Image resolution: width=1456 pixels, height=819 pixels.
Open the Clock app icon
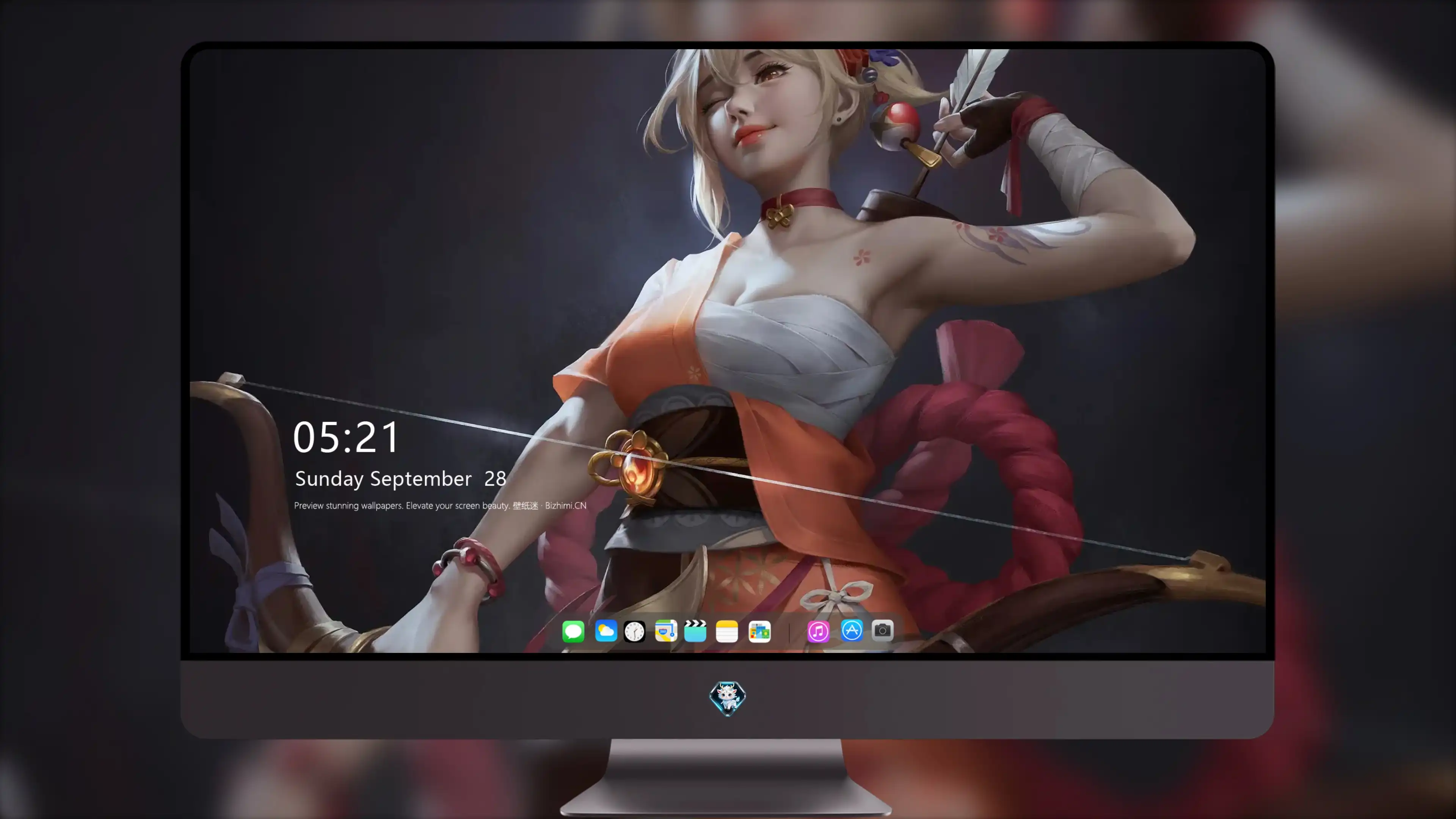click(x=634, y=631)
